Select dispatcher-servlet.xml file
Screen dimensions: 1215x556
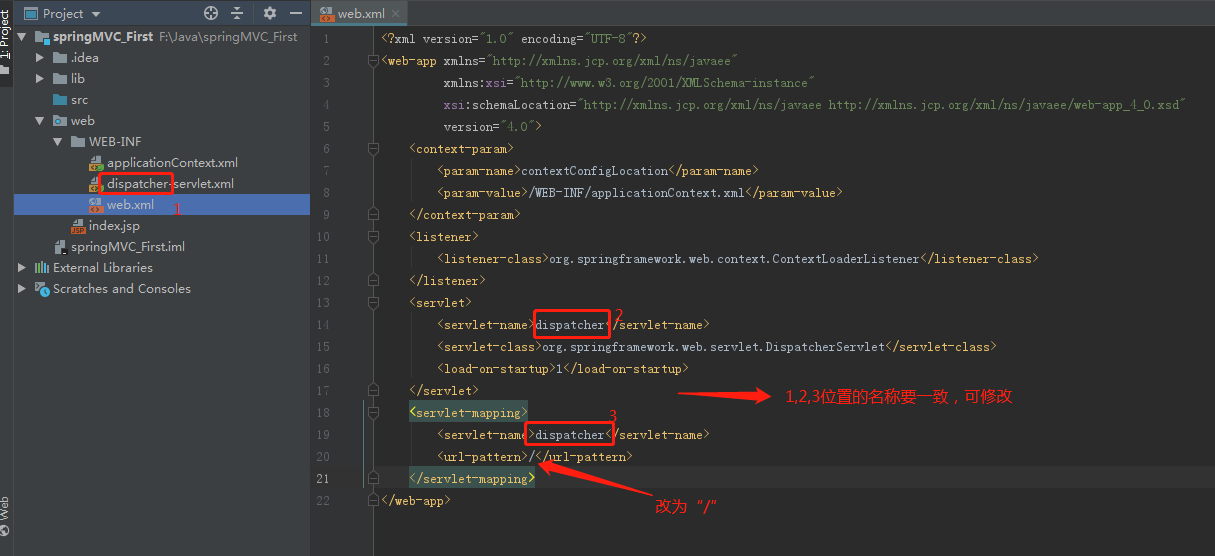pyautogui.click(x=169, y=184)
